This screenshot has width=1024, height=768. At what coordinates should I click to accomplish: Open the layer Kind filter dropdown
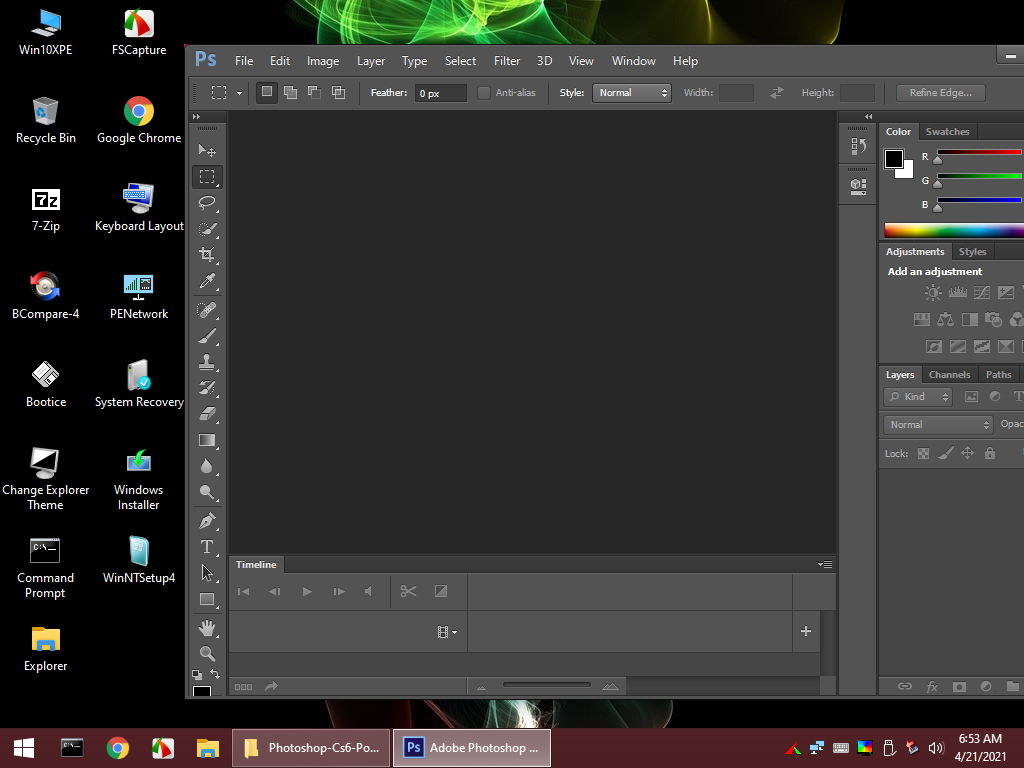pyautogui.click(x=918, y=396)
